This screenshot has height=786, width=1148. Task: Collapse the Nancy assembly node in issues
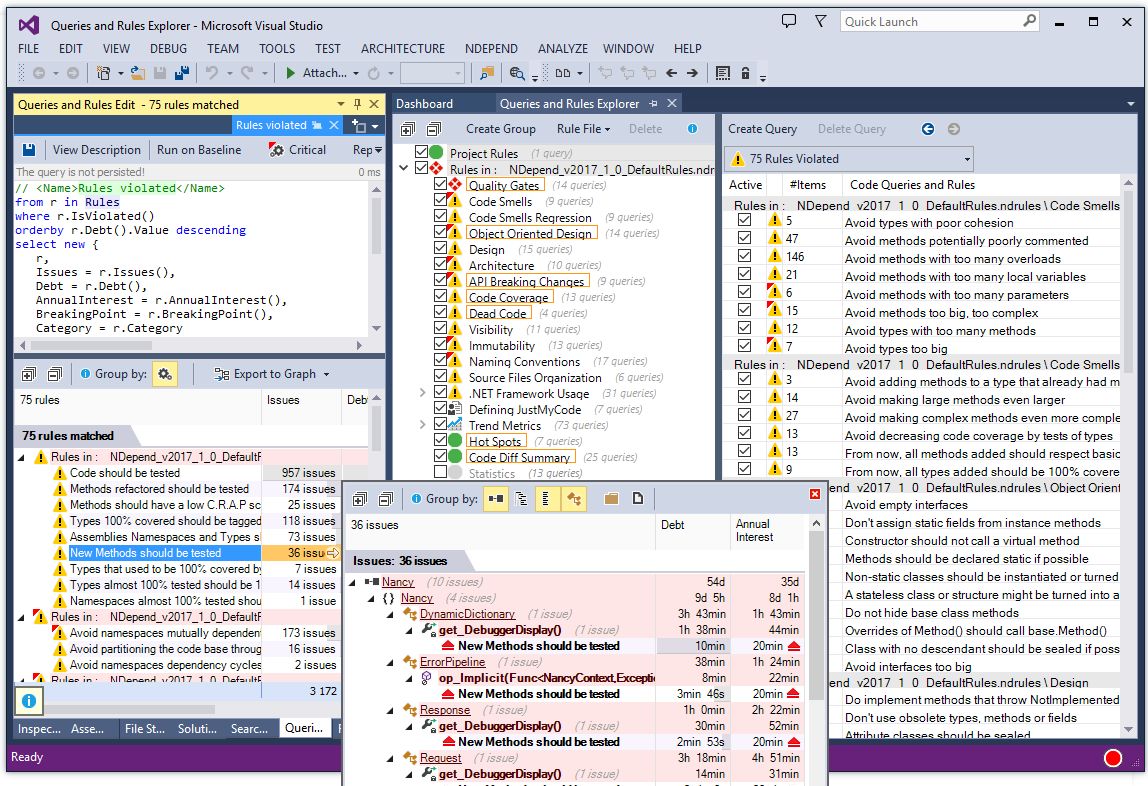pyautogui.click(x=354, y=582)
